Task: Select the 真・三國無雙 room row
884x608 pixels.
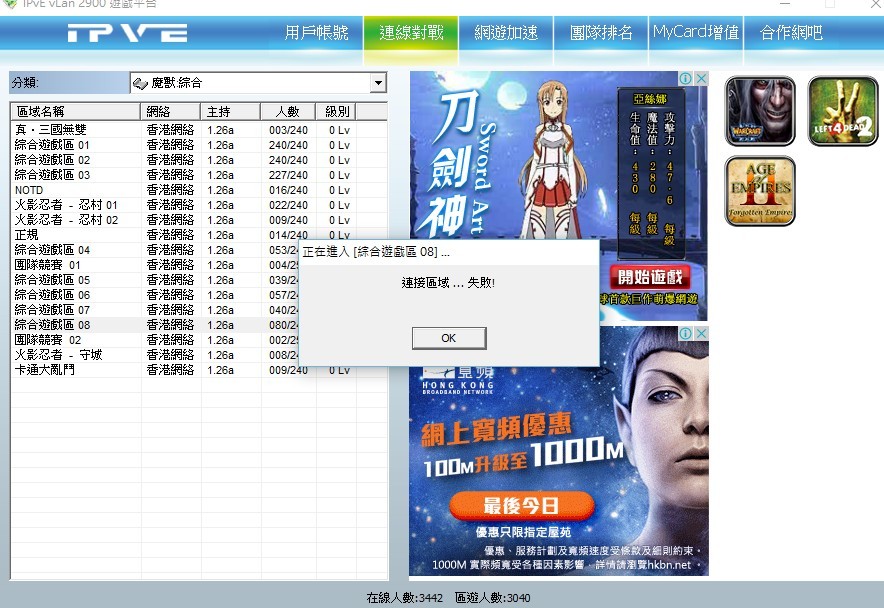Action: click(x=199, y=130)
